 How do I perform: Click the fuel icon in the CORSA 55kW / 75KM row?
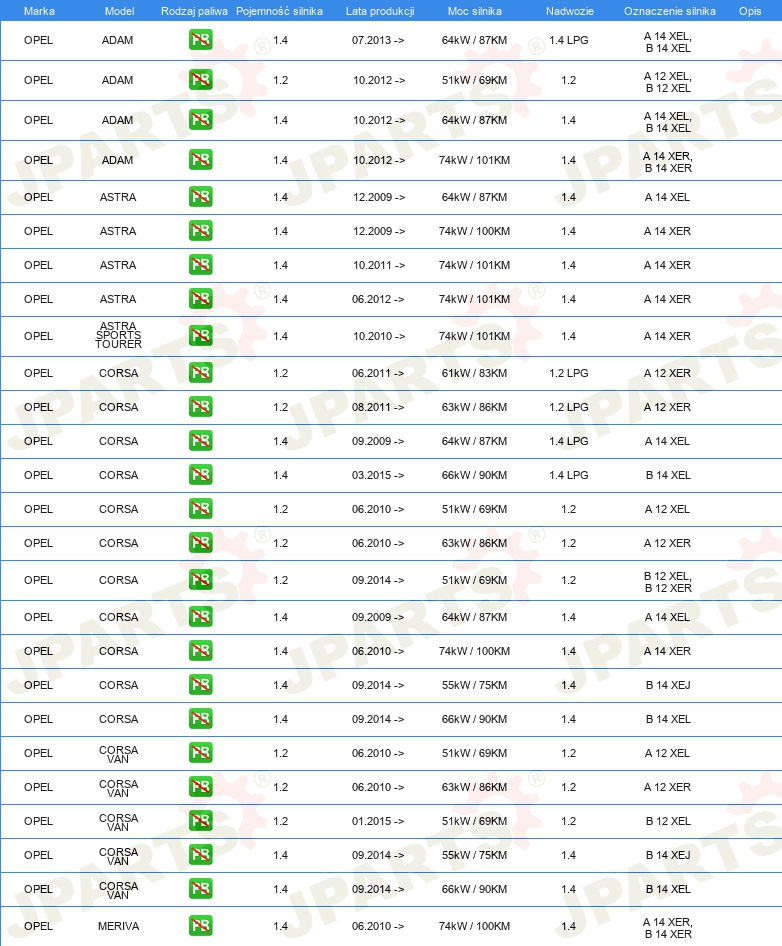click(x=200, y=685)
